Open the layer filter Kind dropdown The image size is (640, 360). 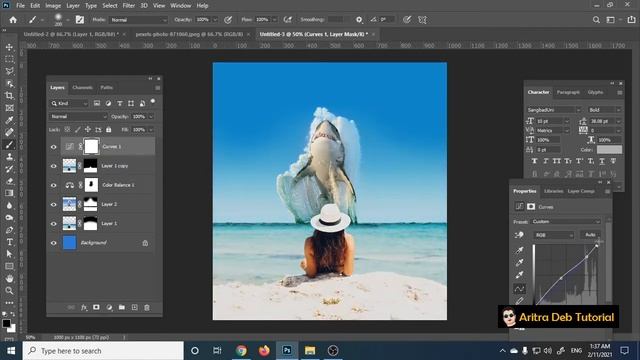[x=69, y=104]
